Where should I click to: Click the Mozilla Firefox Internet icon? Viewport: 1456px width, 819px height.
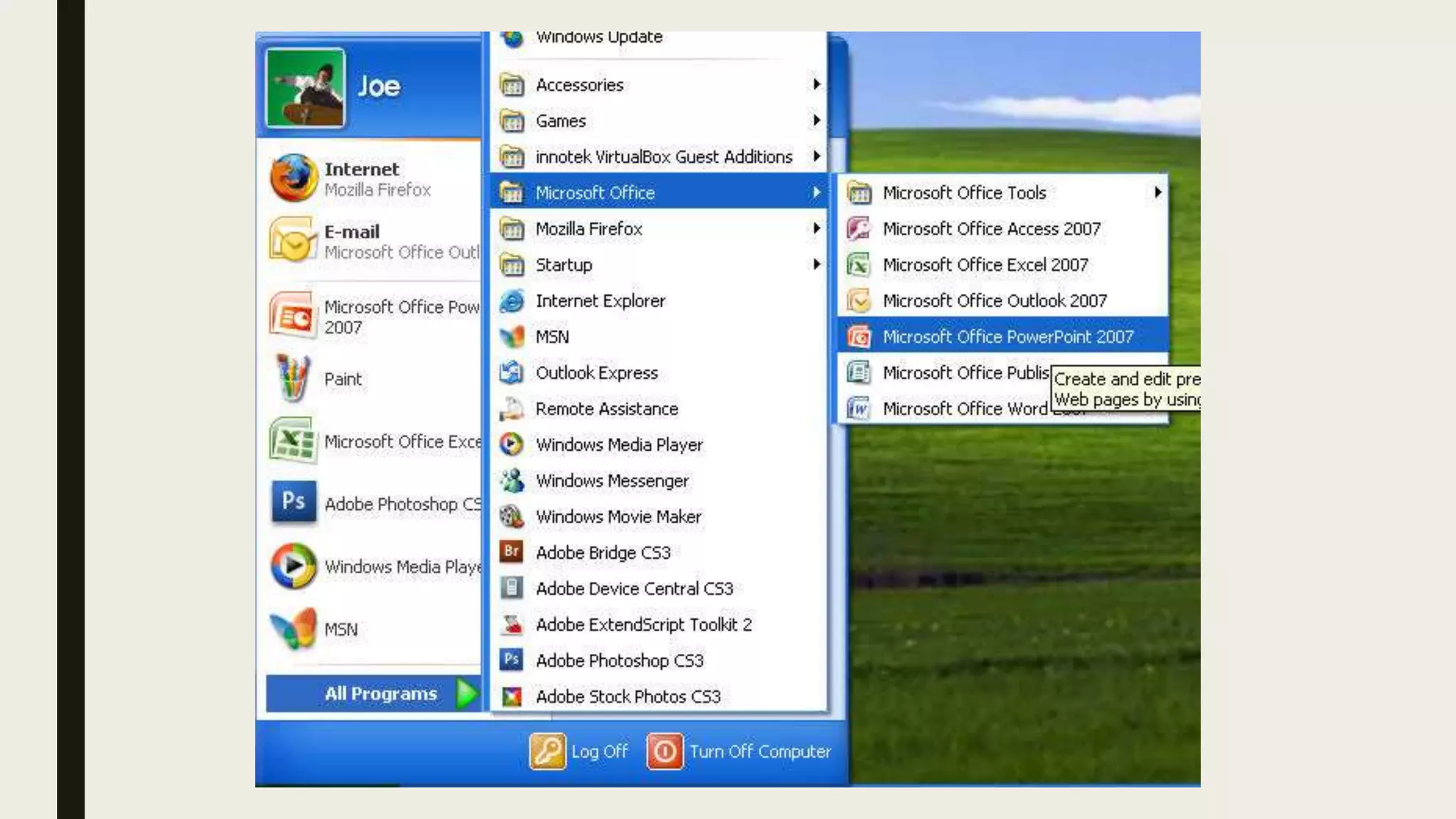point(293,178)
